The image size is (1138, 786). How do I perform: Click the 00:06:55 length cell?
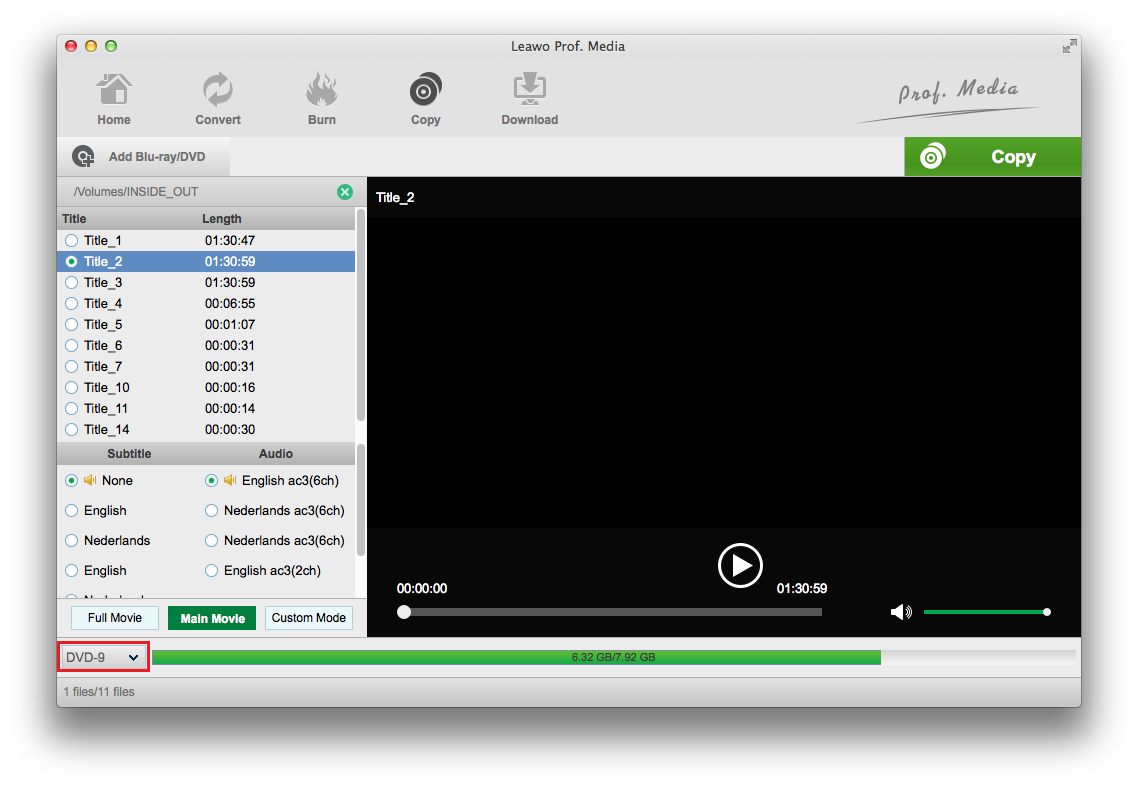tap(229, 303)
